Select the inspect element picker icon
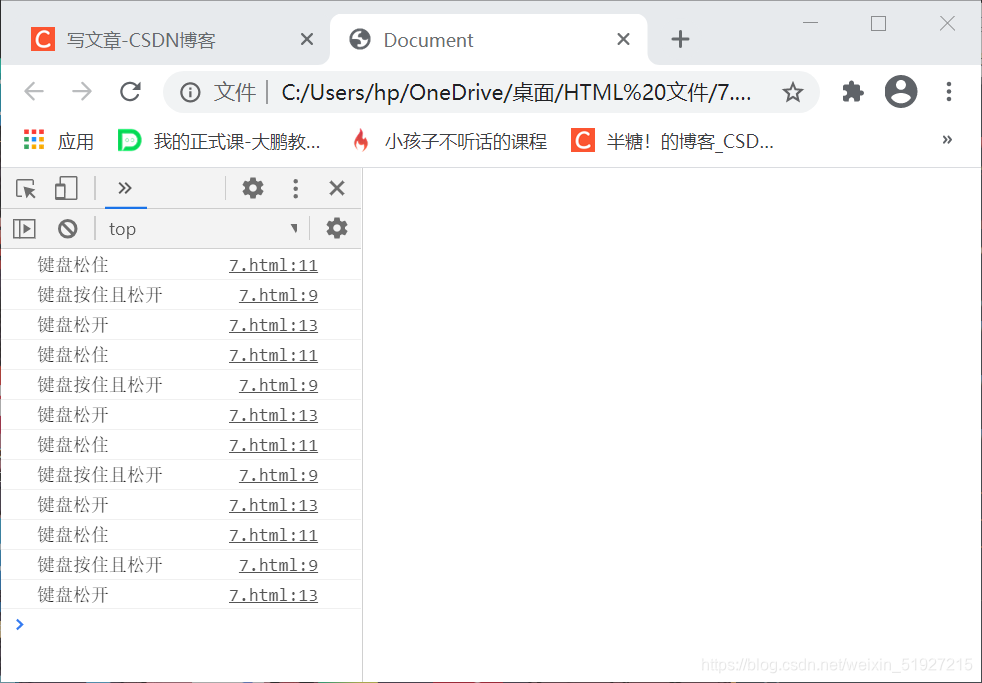The height and width of the screenshot is (683, 982). pyautogui.click(x=26, y=188)
